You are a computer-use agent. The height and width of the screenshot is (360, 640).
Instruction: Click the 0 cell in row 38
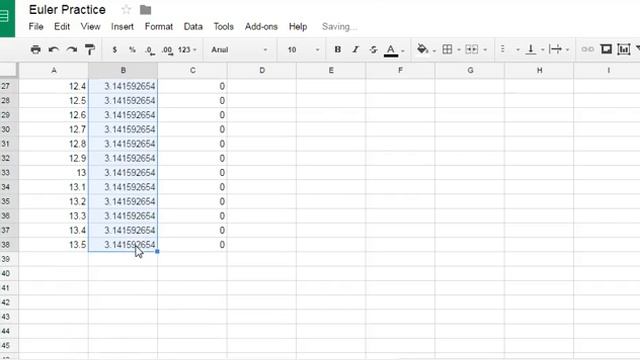(x=193, y=244)
